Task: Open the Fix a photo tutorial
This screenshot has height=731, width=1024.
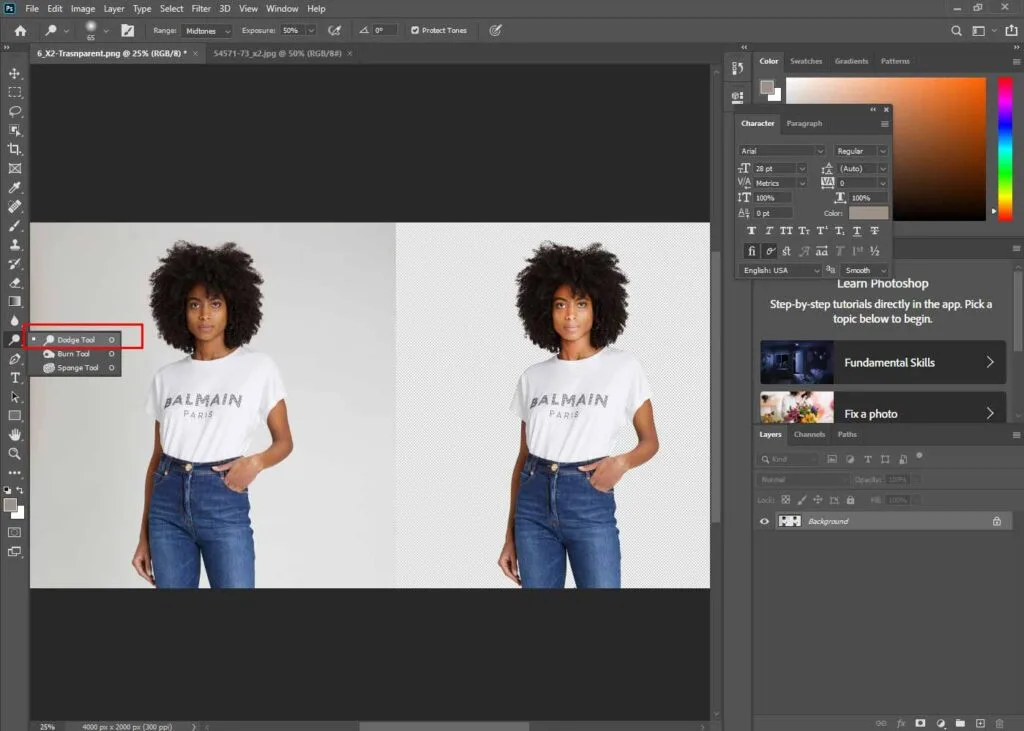Action: point(880,412)
